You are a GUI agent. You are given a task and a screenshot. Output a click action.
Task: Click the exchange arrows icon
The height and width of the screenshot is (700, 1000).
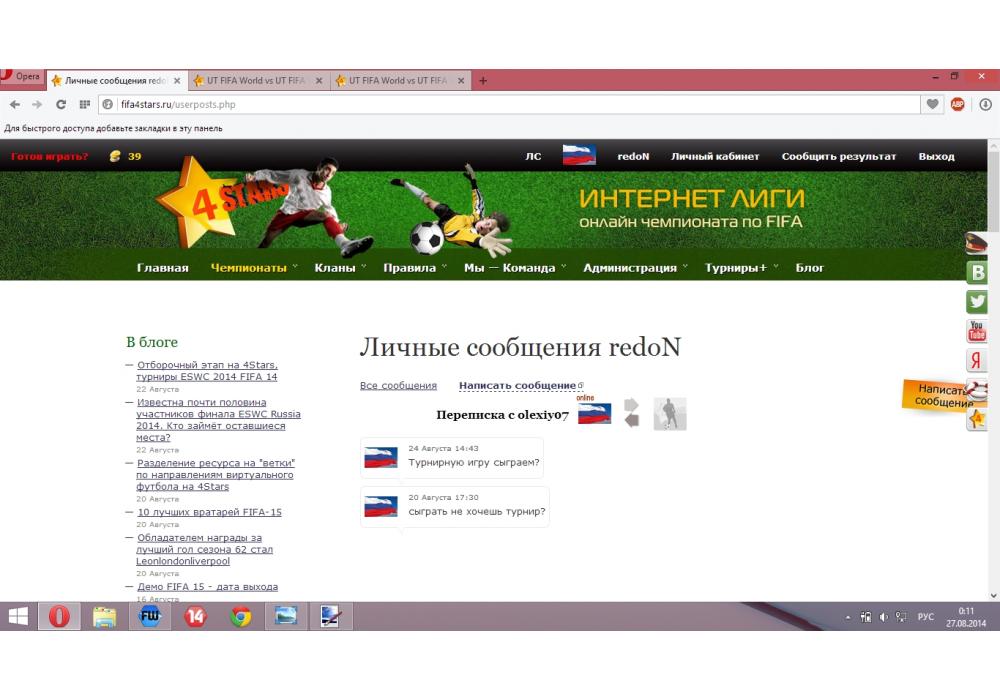point(631,412)
